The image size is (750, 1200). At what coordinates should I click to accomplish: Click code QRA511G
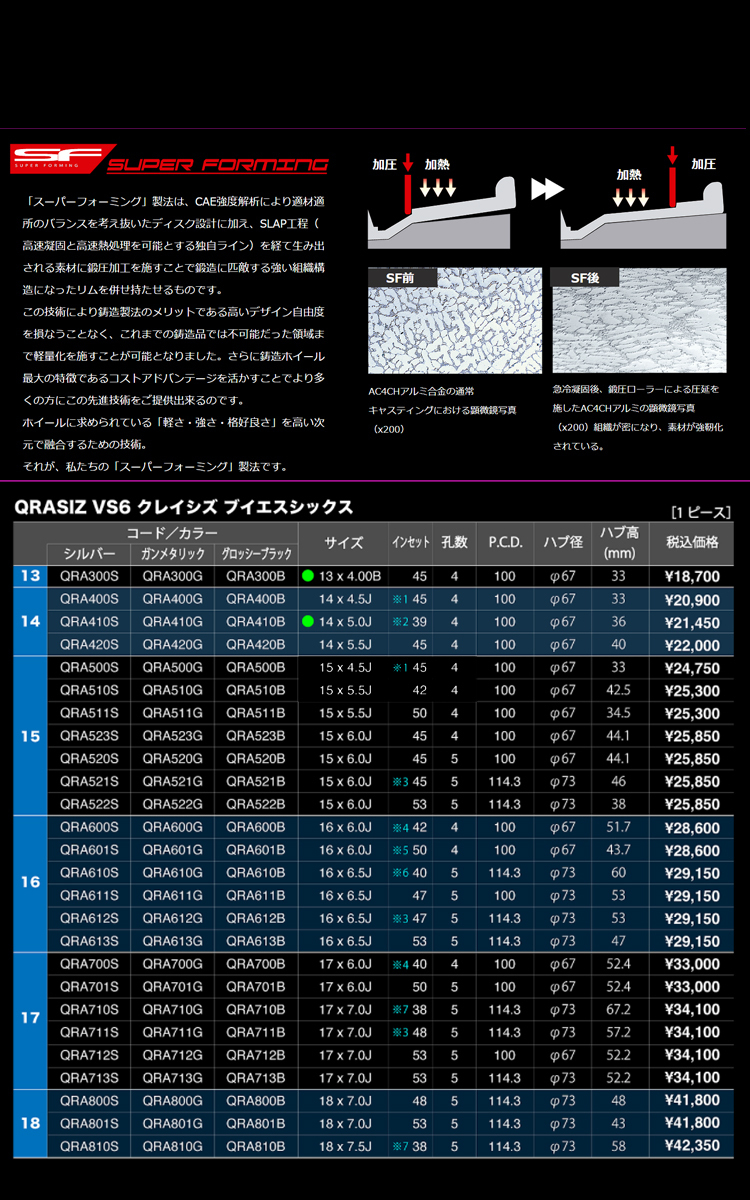(x=172, y=713)
